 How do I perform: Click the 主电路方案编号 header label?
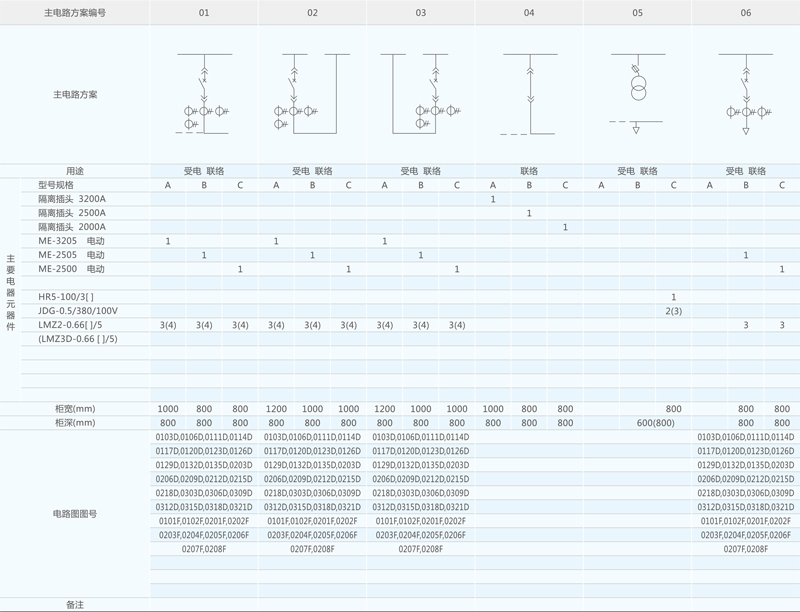point(75,13)
